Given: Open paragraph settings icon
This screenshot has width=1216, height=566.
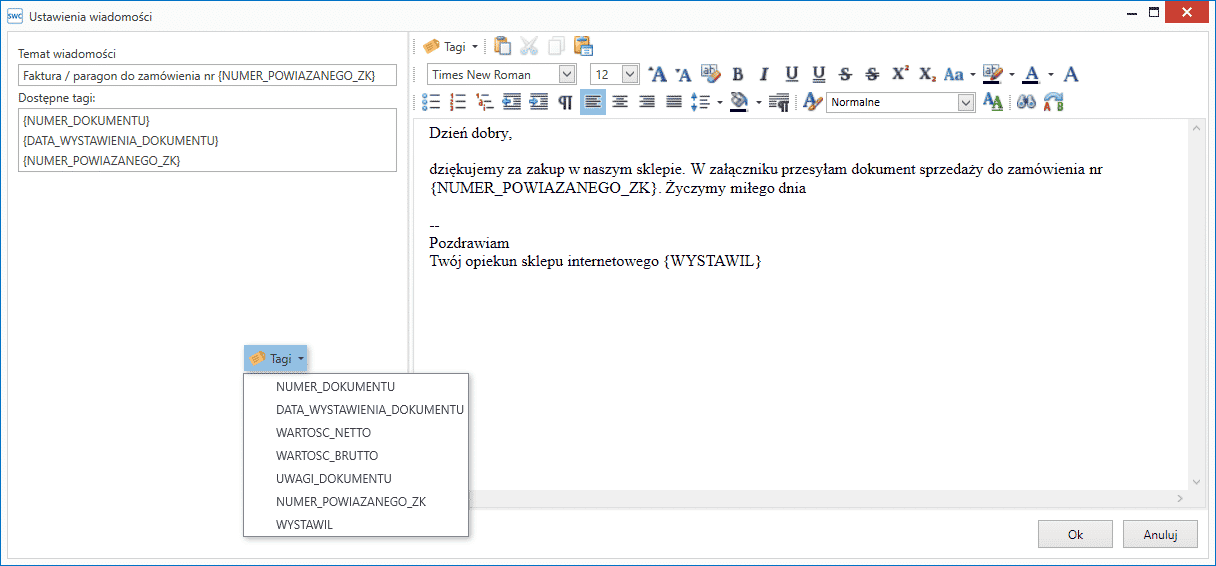Looking at the screenshot, I should [780, 102].
